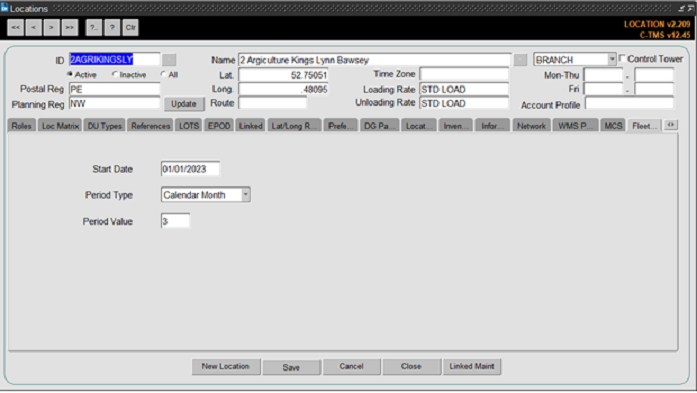Click the tab scroll arrows after Fleet tab
Screen dimensions: 697x393
[x=671, y=125]
